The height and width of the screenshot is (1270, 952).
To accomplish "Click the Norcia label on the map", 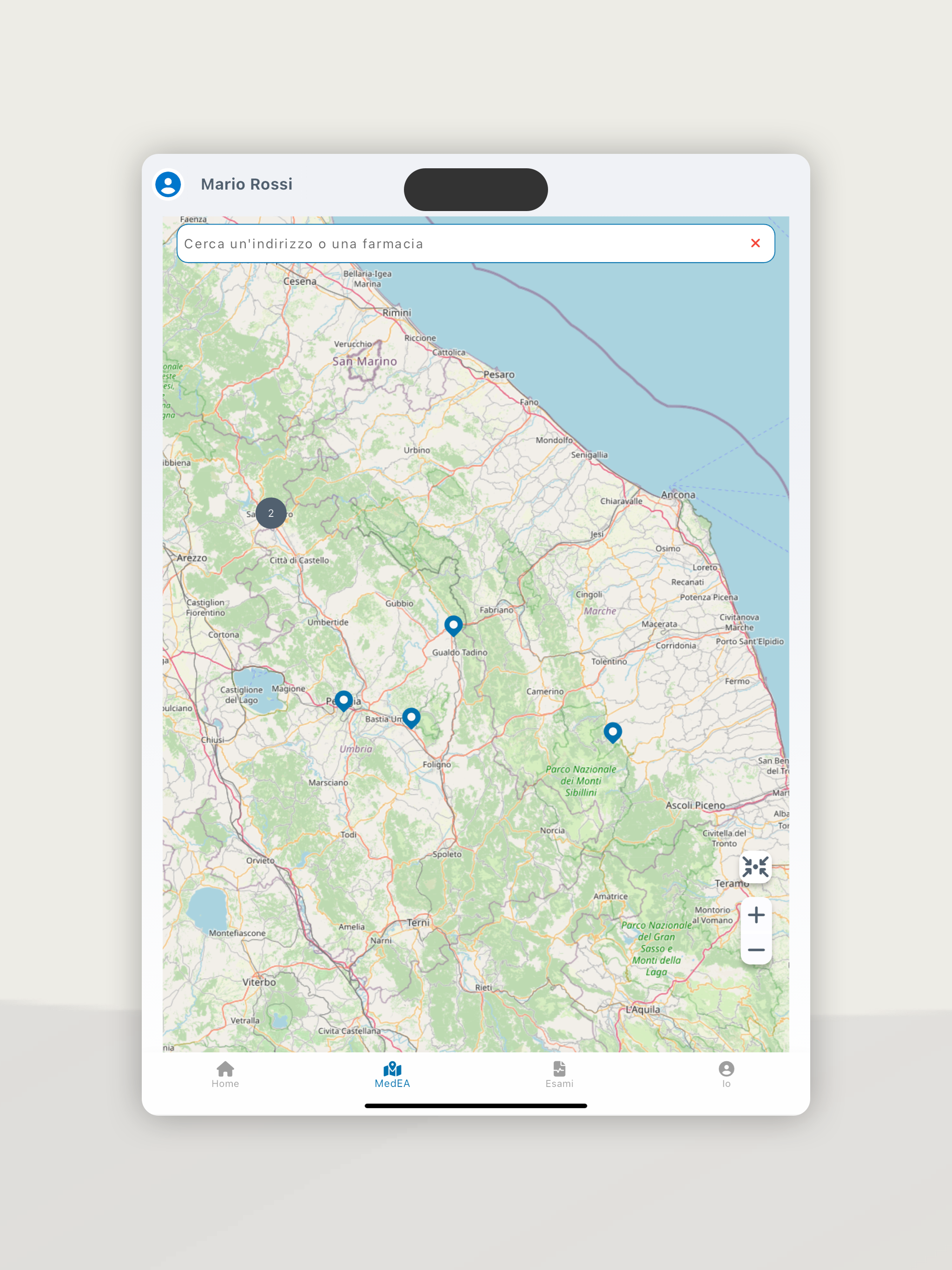I will (552, 830).
